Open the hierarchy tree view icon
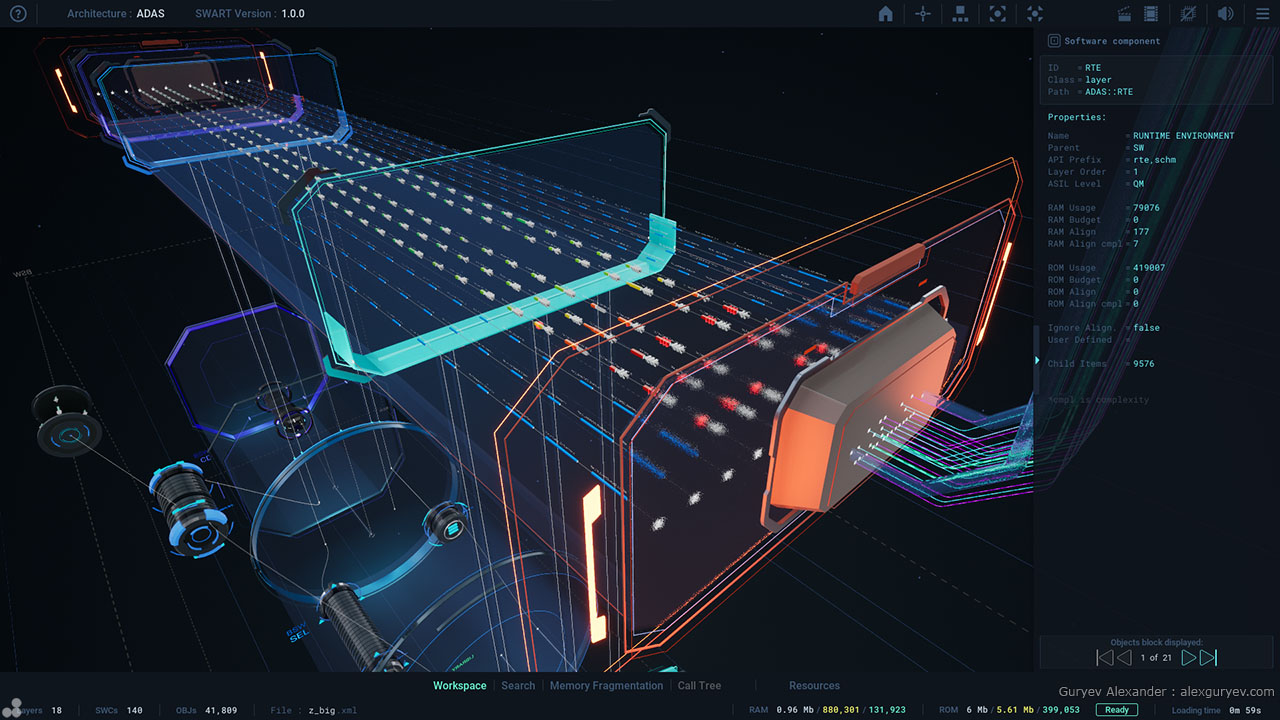This screenshot has width=1280, height=720. [960, 14]
